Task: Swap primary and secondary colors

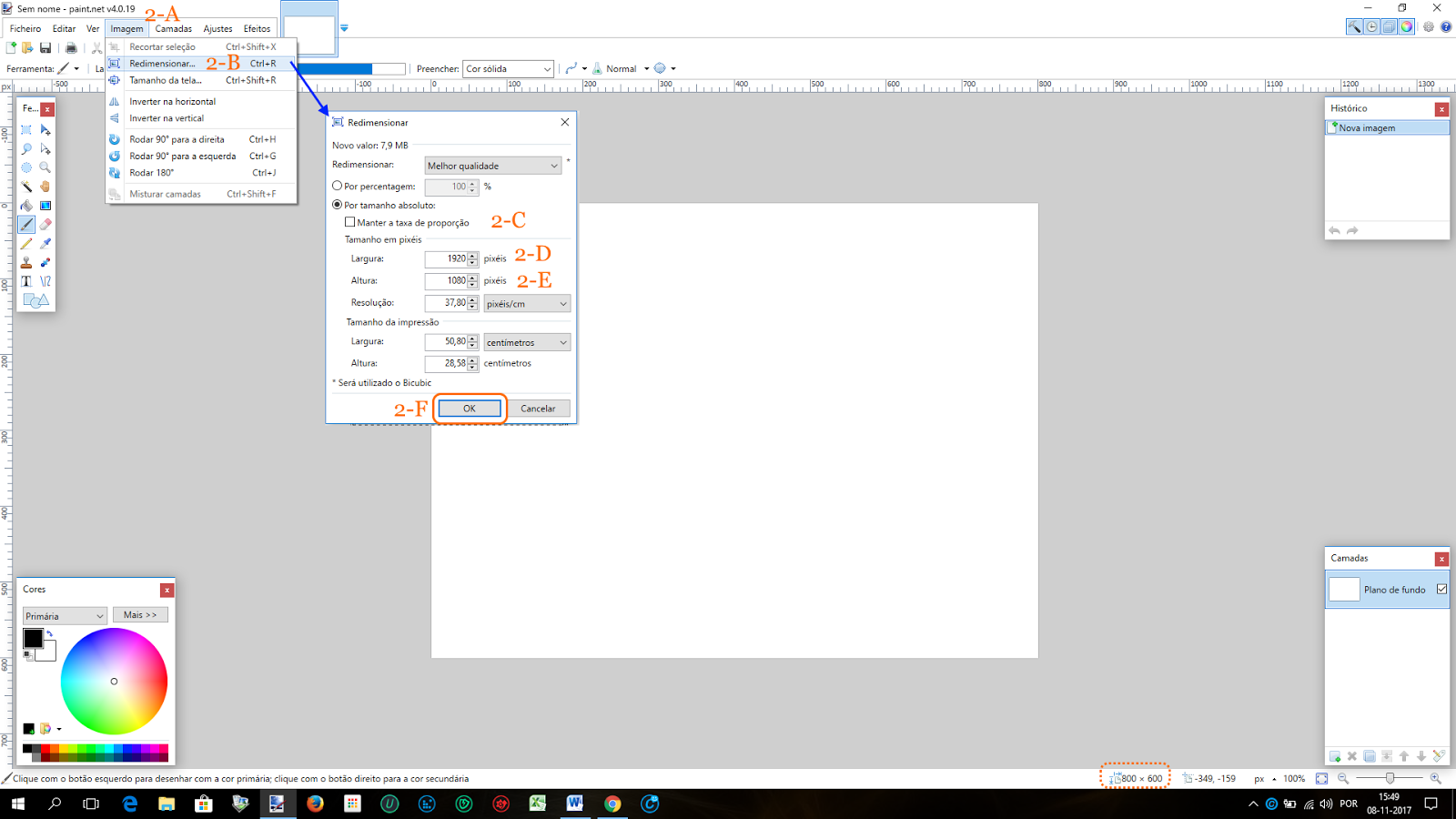Action: click(x=50, y=633)
